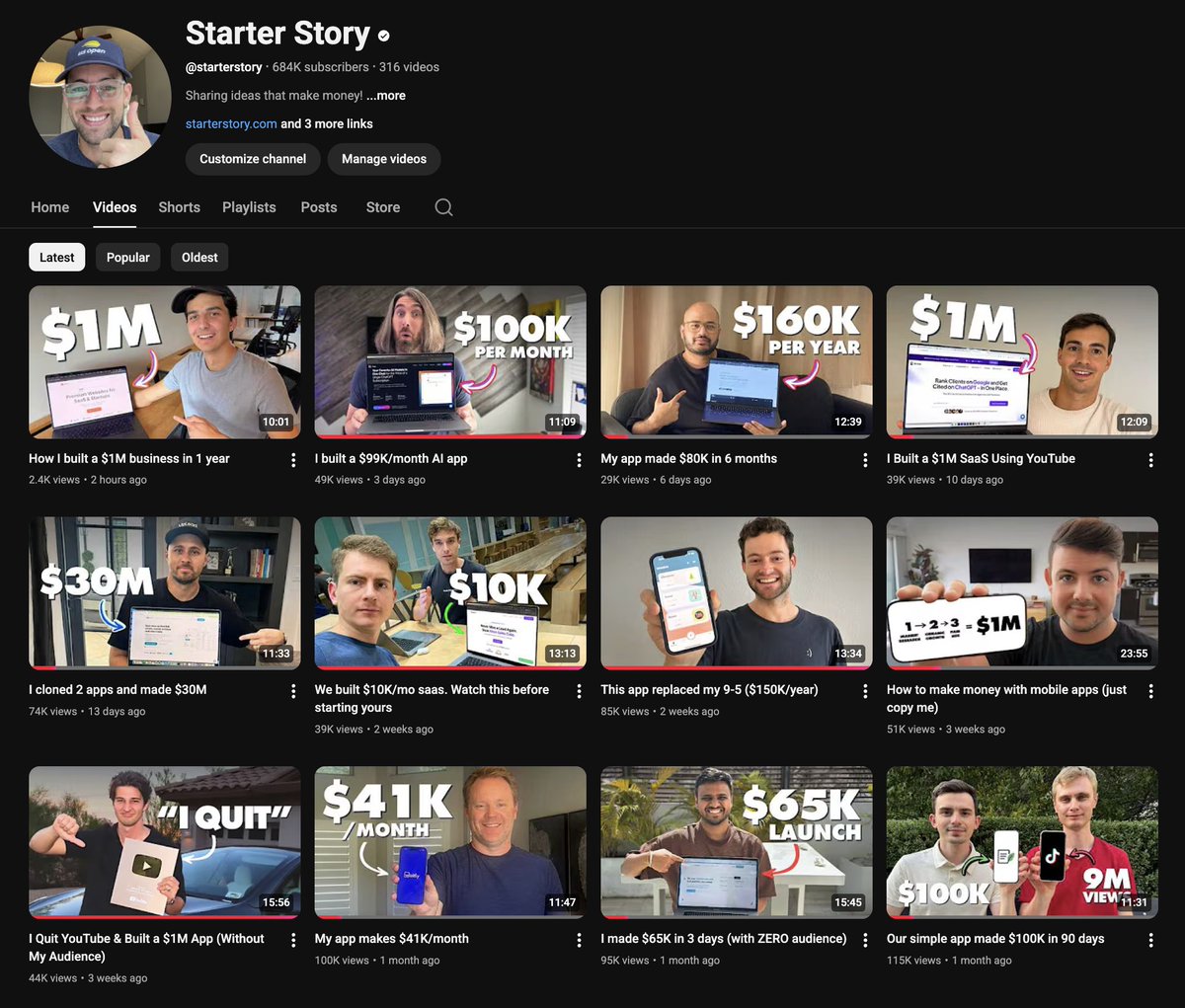Visit the starterstory.com link
Image resolution: width=1185 pixels, height=1008 pixels.
coord(231,124)
